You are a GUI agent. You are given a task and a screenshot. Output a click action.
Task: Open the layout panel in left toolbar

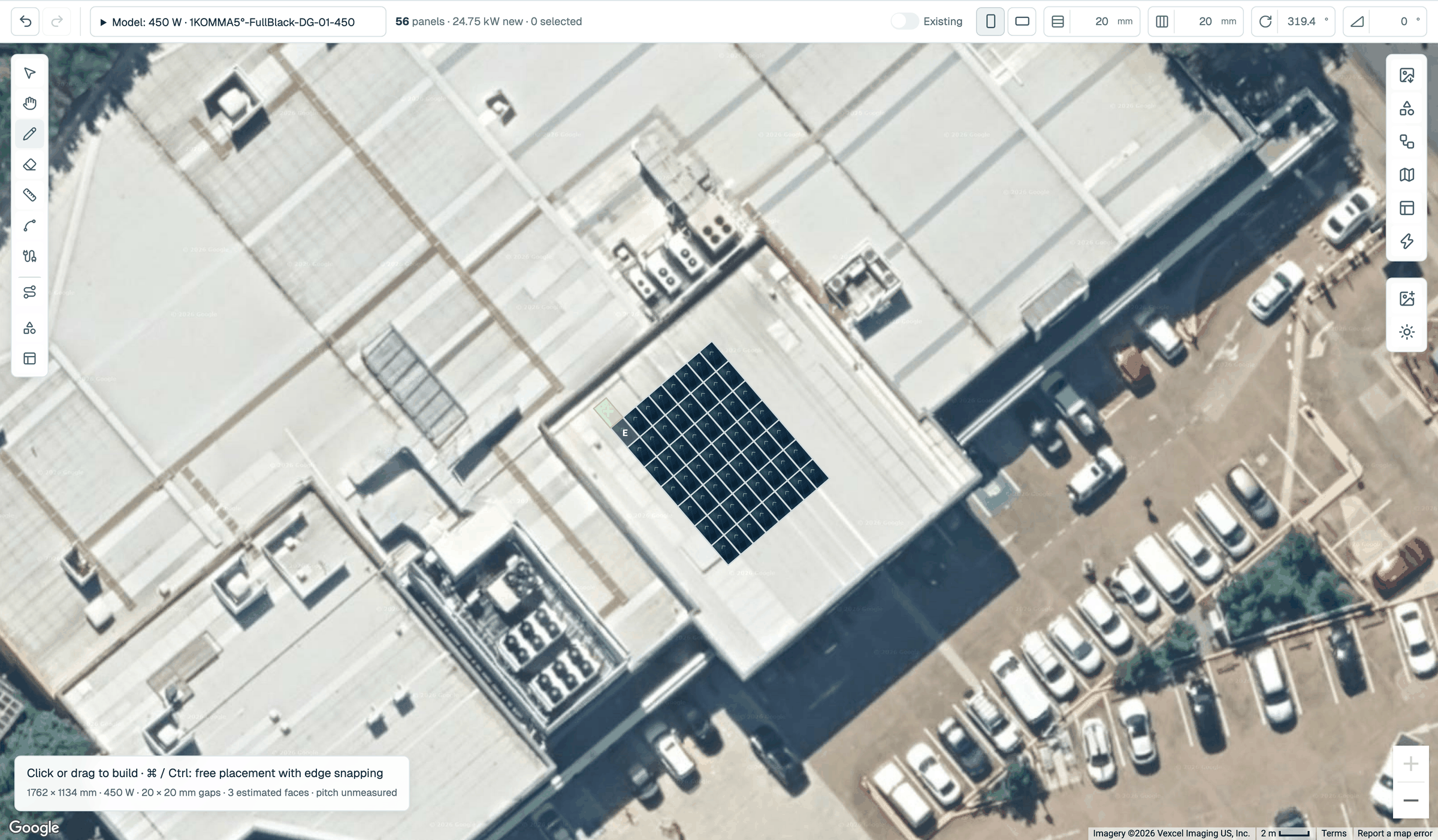(29, 359)
